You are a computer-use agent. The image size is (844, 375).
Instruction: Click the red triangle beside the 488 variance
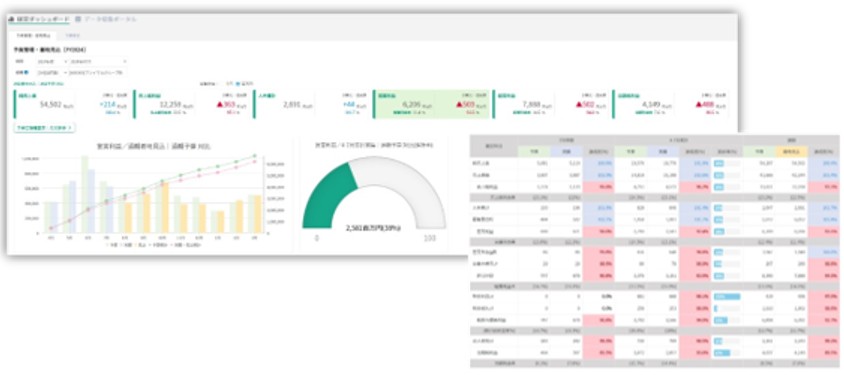pyautogui.click(x=698, y=104)
